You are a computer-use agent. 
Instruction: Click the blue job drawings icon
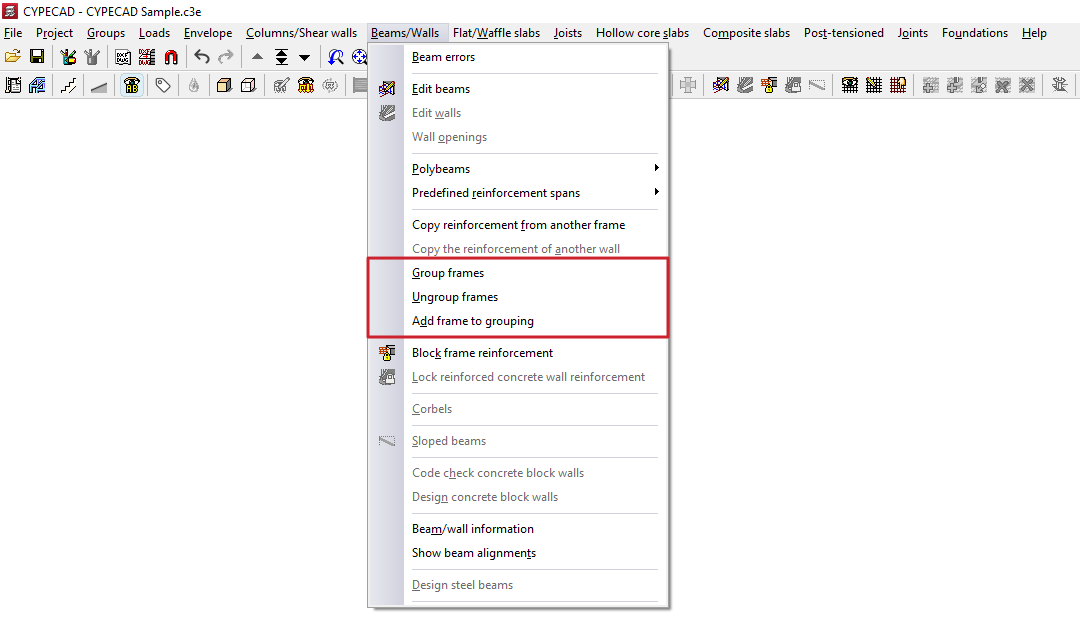[x=37, y=85]
